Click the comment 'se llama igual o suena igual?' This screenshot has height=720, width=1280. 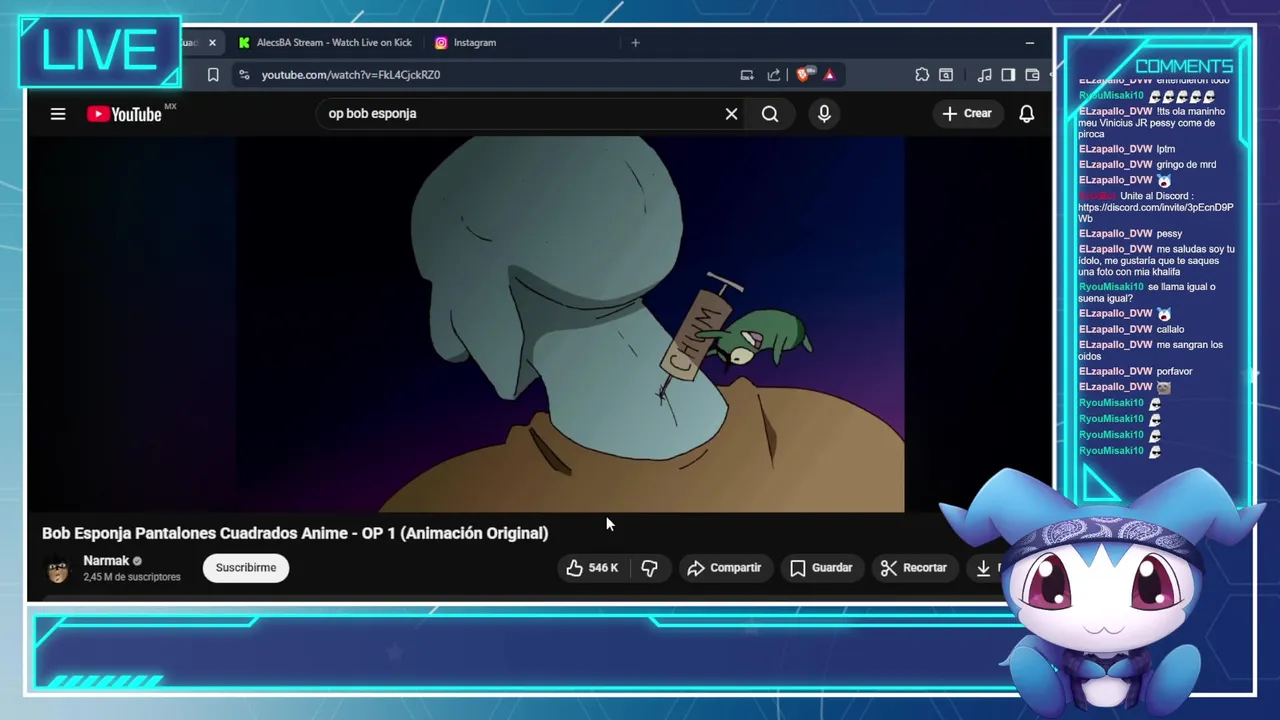point(1147,293)
